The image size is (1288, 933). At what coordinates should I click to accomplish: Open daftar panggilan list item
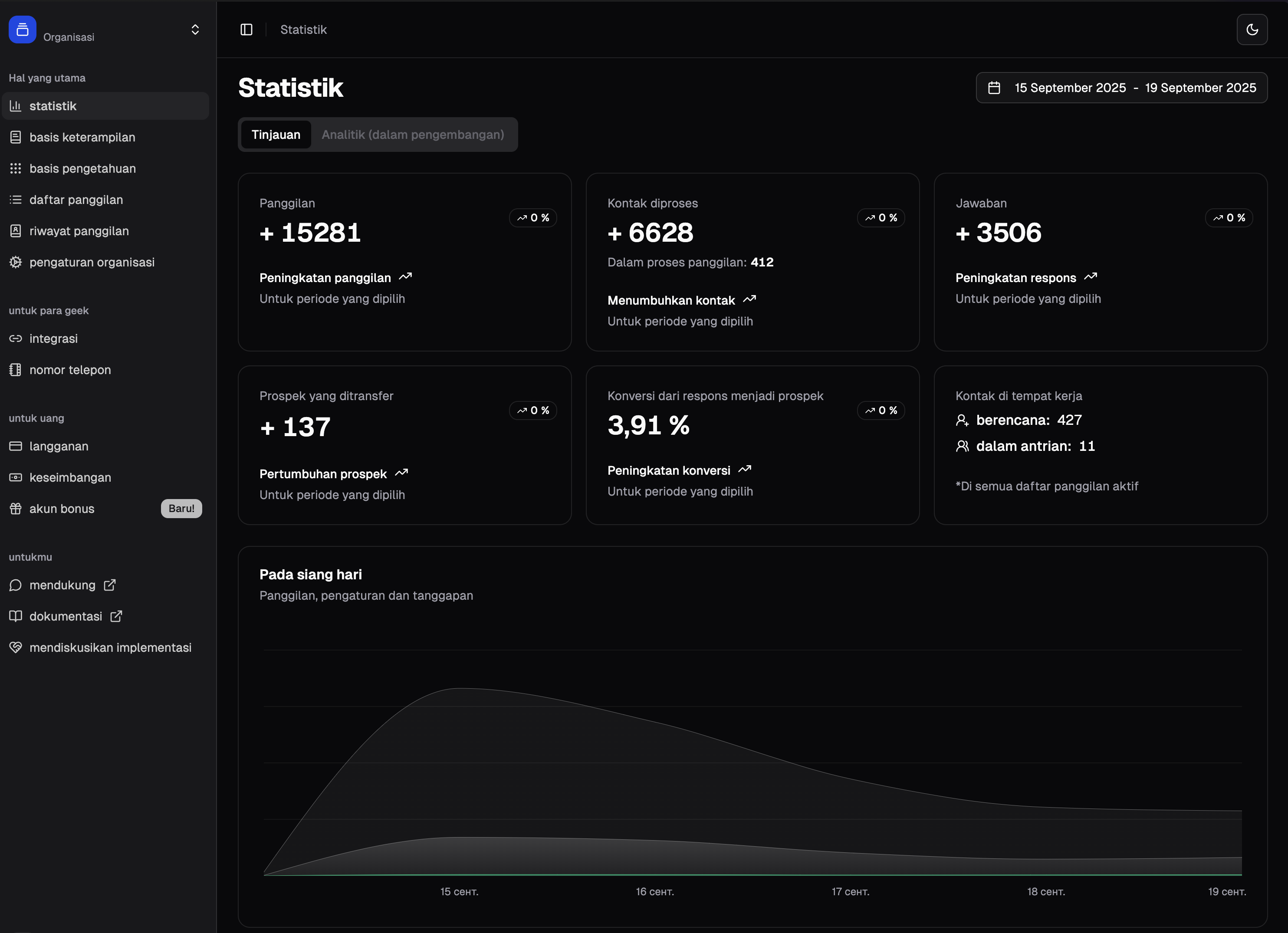click(76, 200)
